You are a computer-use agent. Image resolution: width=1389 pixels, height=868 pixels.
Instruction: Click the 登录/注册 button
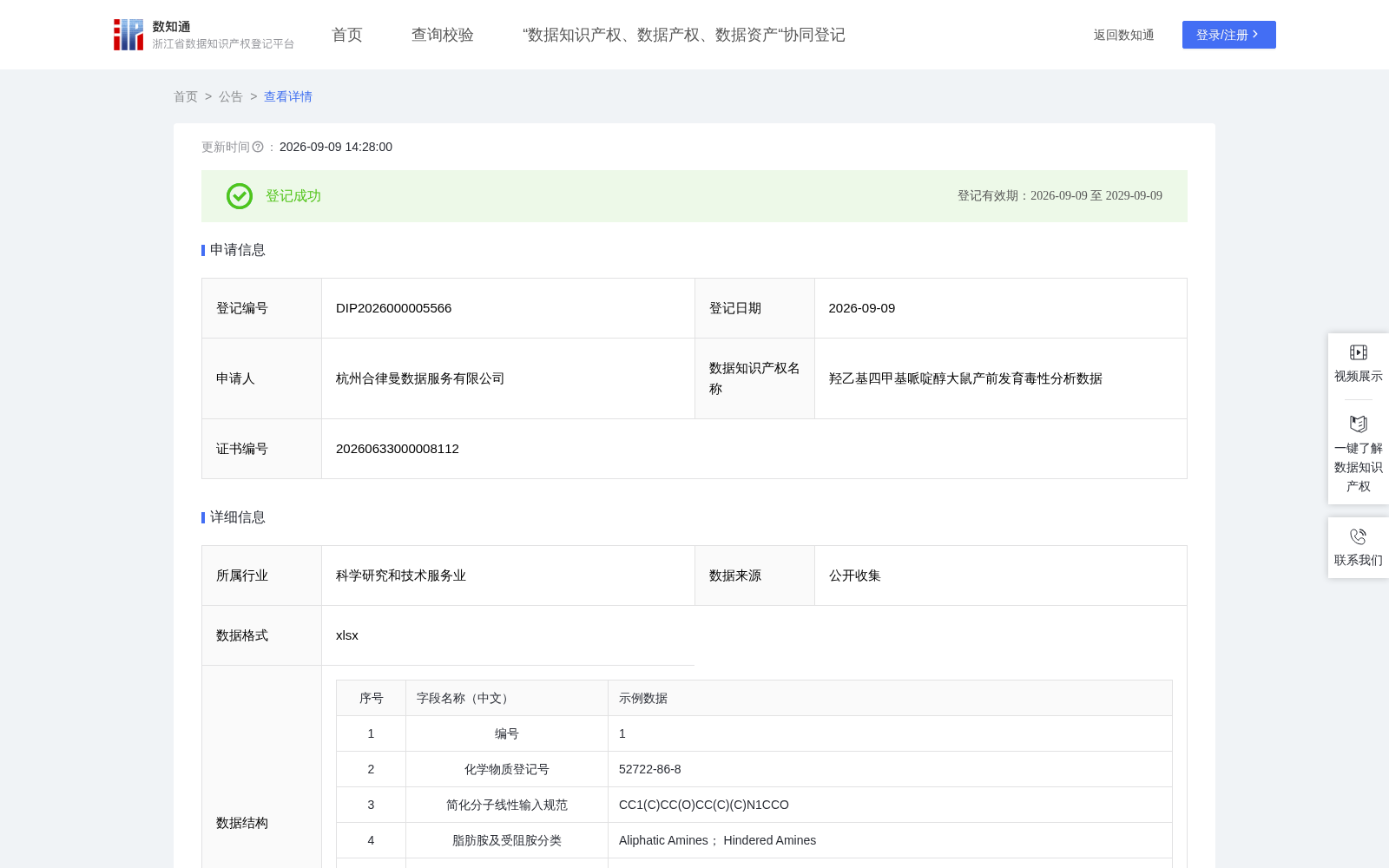(1229, 35)
